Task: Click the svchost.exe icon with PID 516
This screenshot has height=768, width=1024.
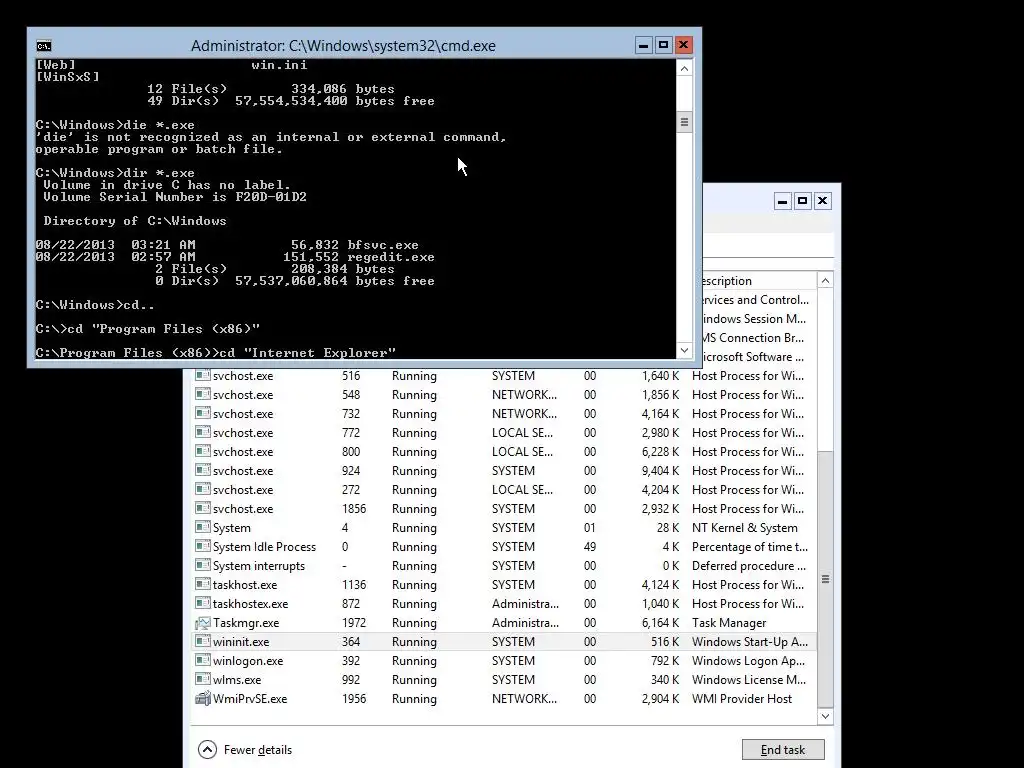Action: tap(202, 376)
